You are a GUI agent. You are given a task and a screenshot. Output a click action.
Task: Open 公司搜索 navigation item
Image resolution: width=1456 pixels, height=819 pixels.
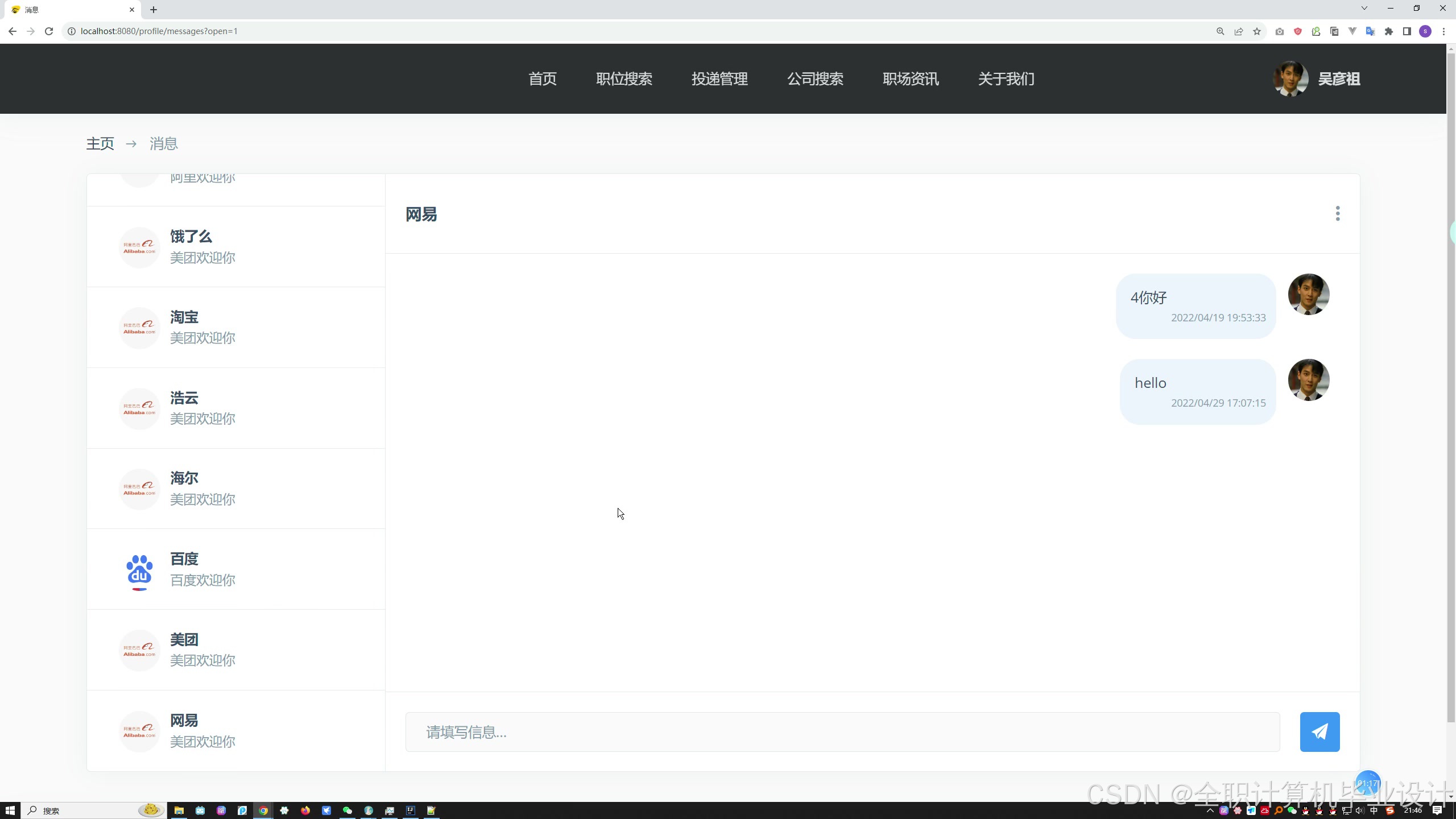click(x=815, y=79)
